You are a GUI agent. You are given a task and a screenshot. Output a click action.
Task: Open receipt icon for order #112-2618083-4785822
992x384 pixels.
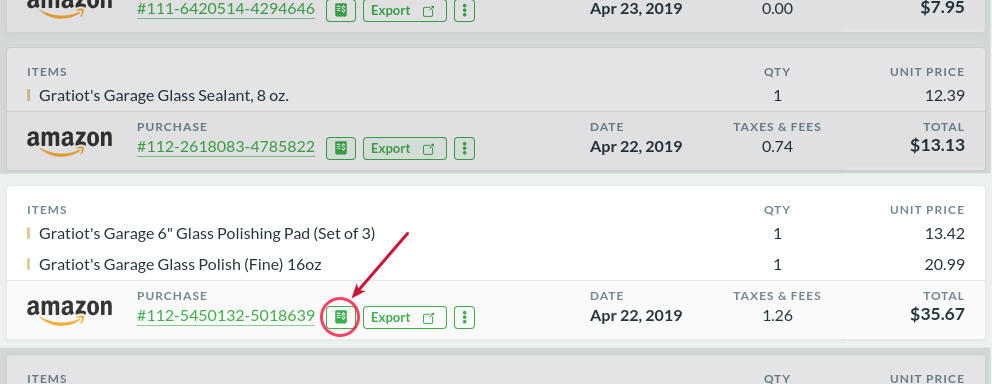coord(341,149)
